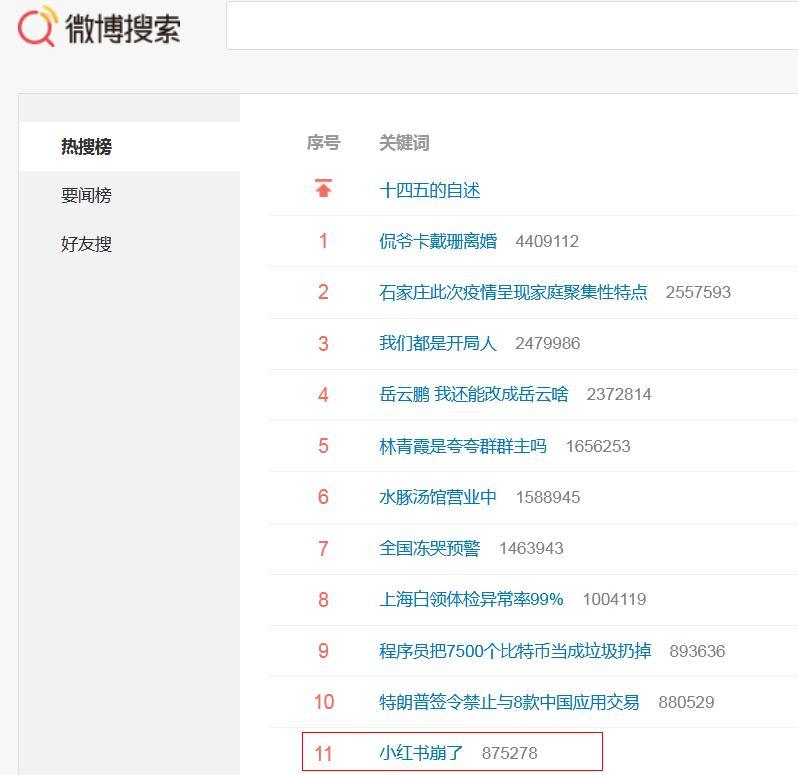This screenshot has width=798, height=775.
Task: Select the 热搜榜 tab
Action: (x=87, y=147)
